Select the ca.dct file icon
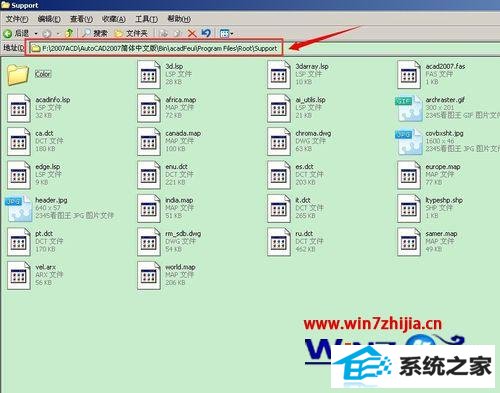The width and height of the screenshot is (500, 393). click(19, 142)
